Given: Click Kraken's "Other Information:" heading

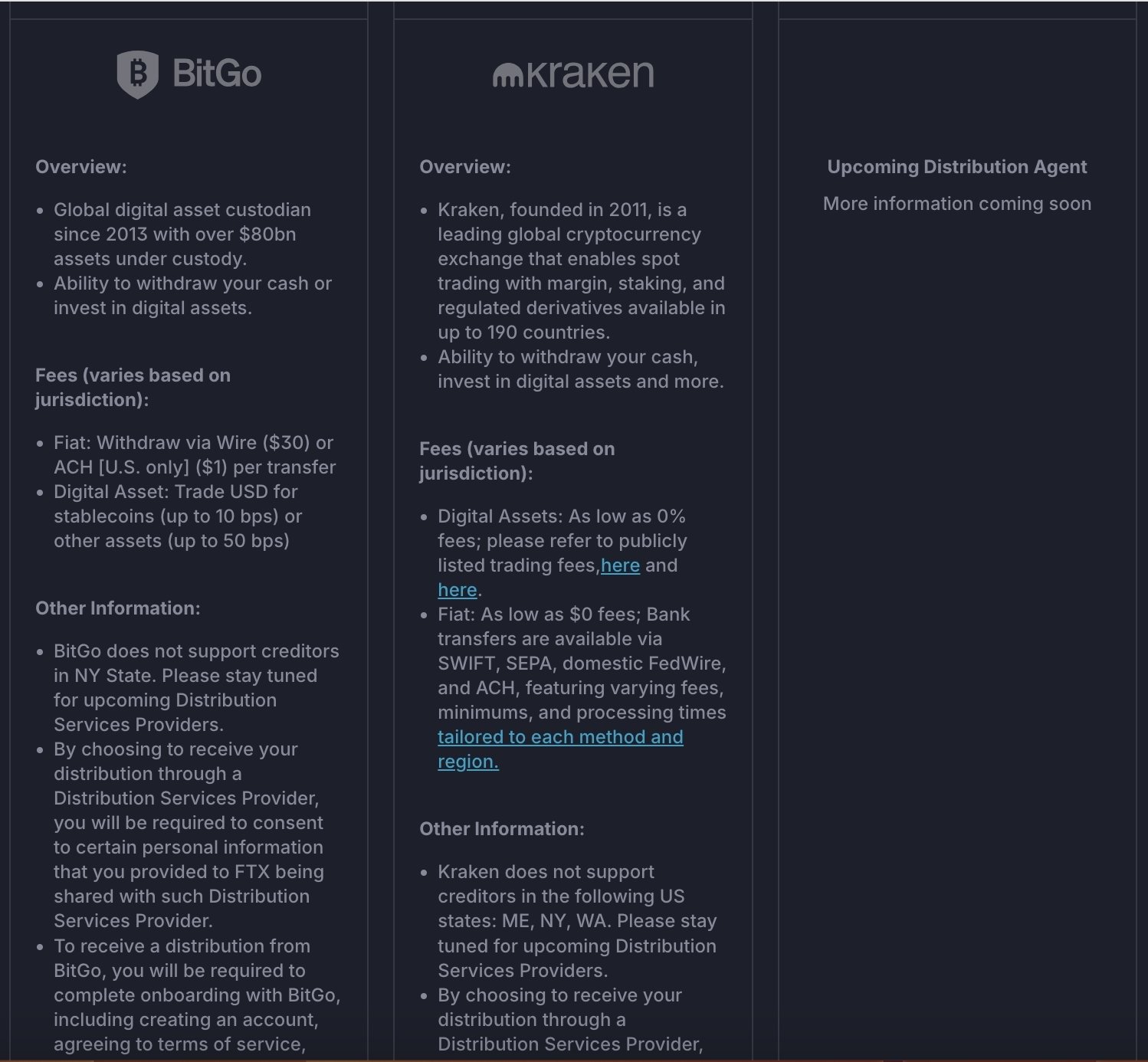Looking at the screenshot, I should 502,829.
